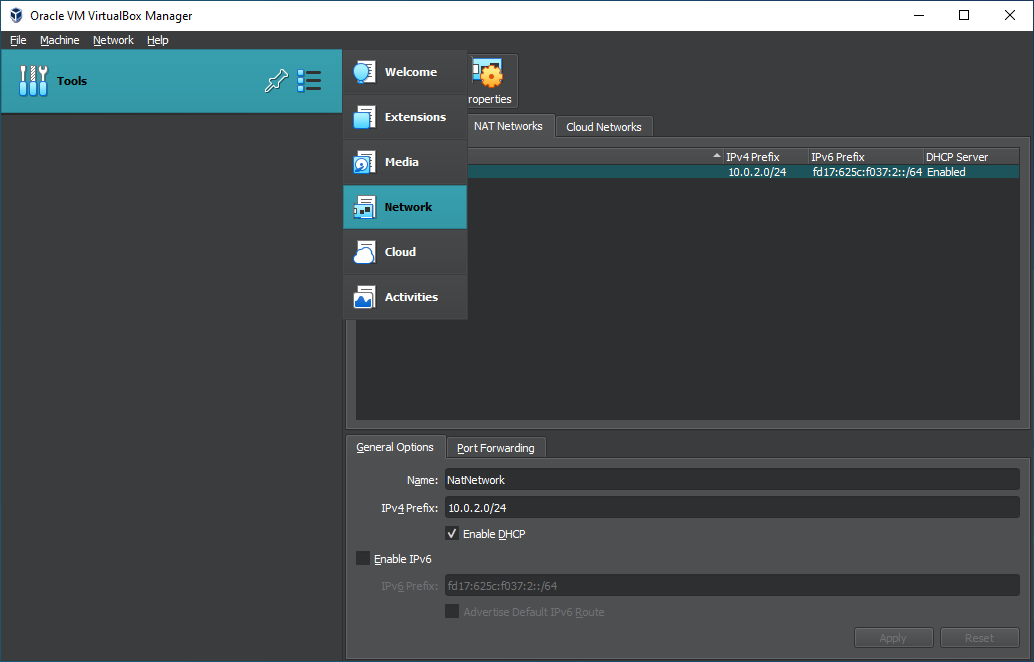
Task: Switch to the Port Forwarding tab
Action: tap(496, 448)
